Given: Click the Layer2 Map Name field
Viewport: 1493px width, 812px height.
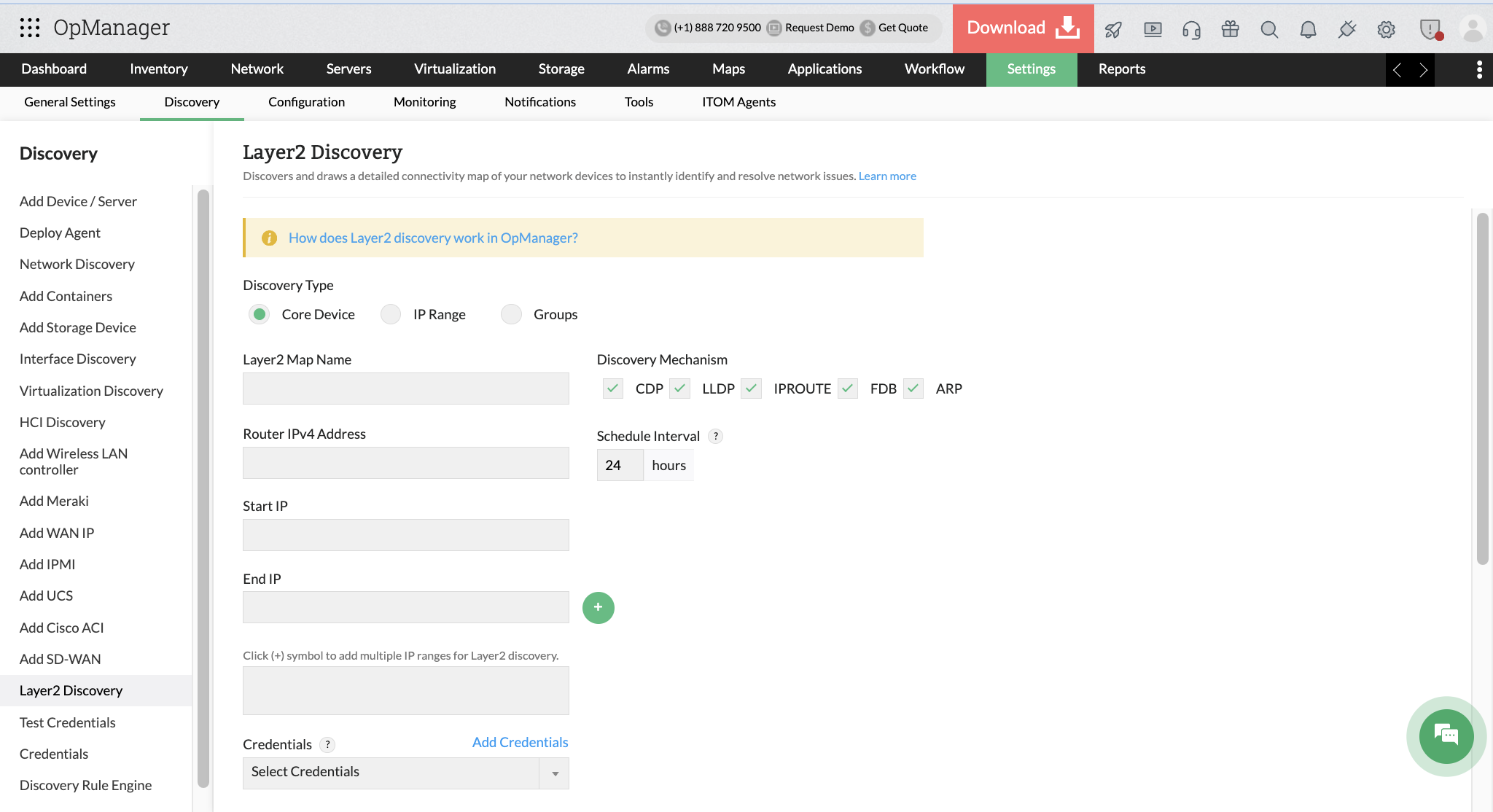Looking at the screenshot, I should pyautogui.click(x=405, y=389).
